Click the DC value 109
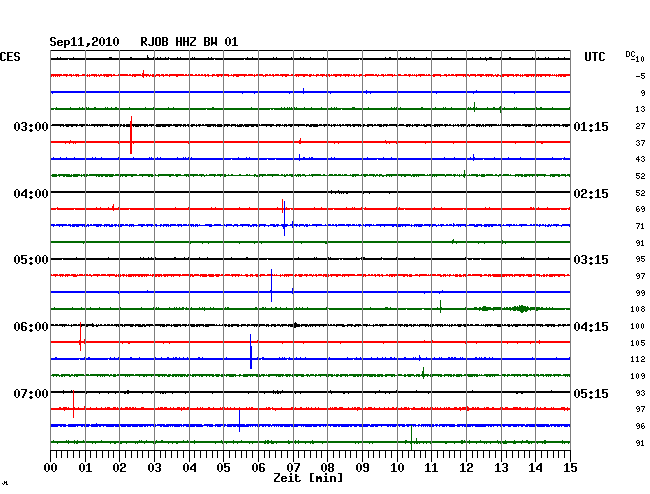 (x=638, y=376)
